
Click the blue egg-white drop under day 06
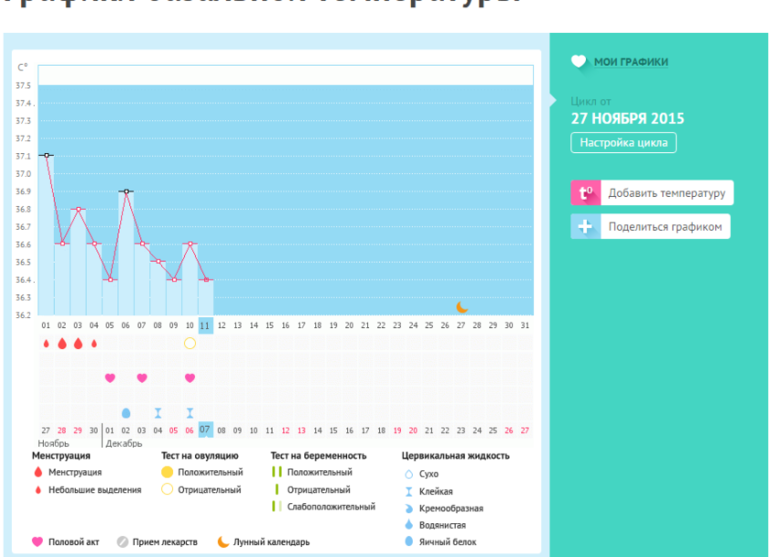pyautogui.click(x=126, y=412)
